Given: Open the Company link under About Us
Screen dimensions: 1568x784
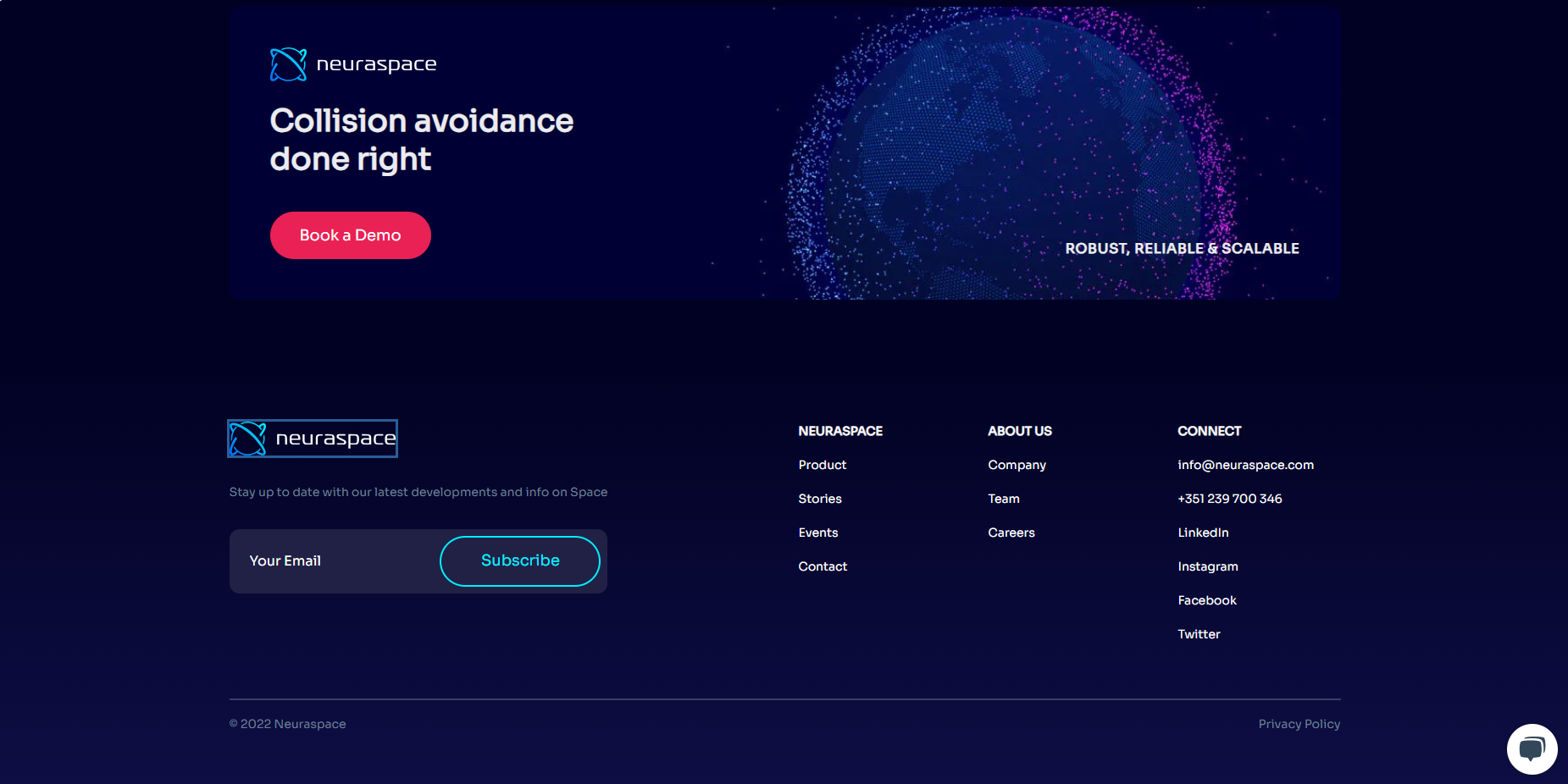Looking at the screenshot, I should [x=1017, y=465].
